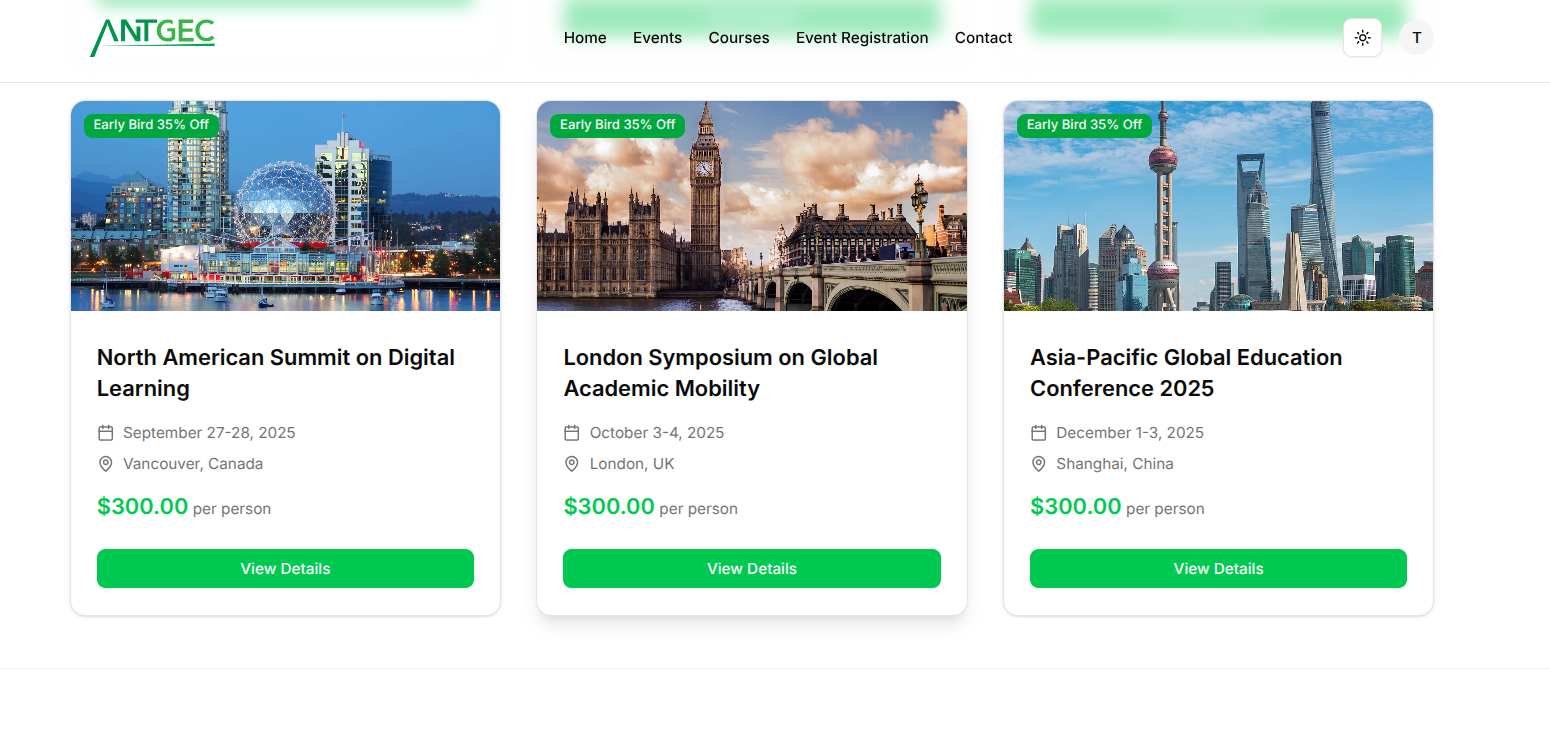Select Courses in the navigation bar
The height and width of the screenshot is (733, 1550).
pos(738,37)
